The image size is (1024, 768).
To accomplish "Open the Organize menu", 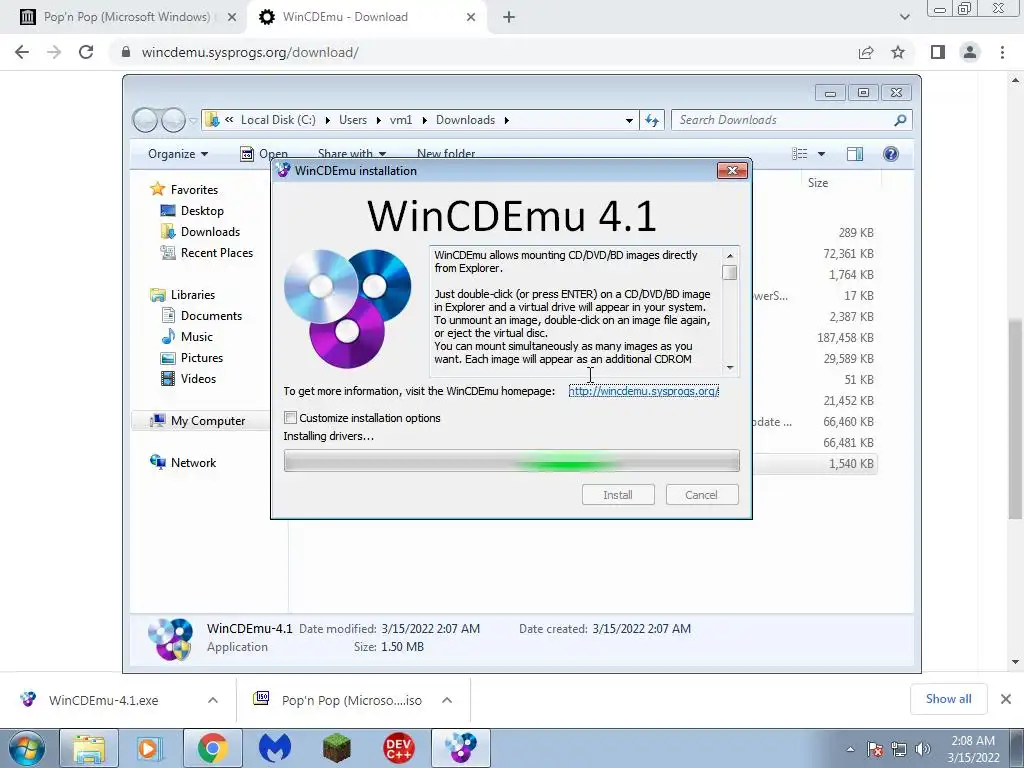I will pyautogui.click(x=178, y=153).
